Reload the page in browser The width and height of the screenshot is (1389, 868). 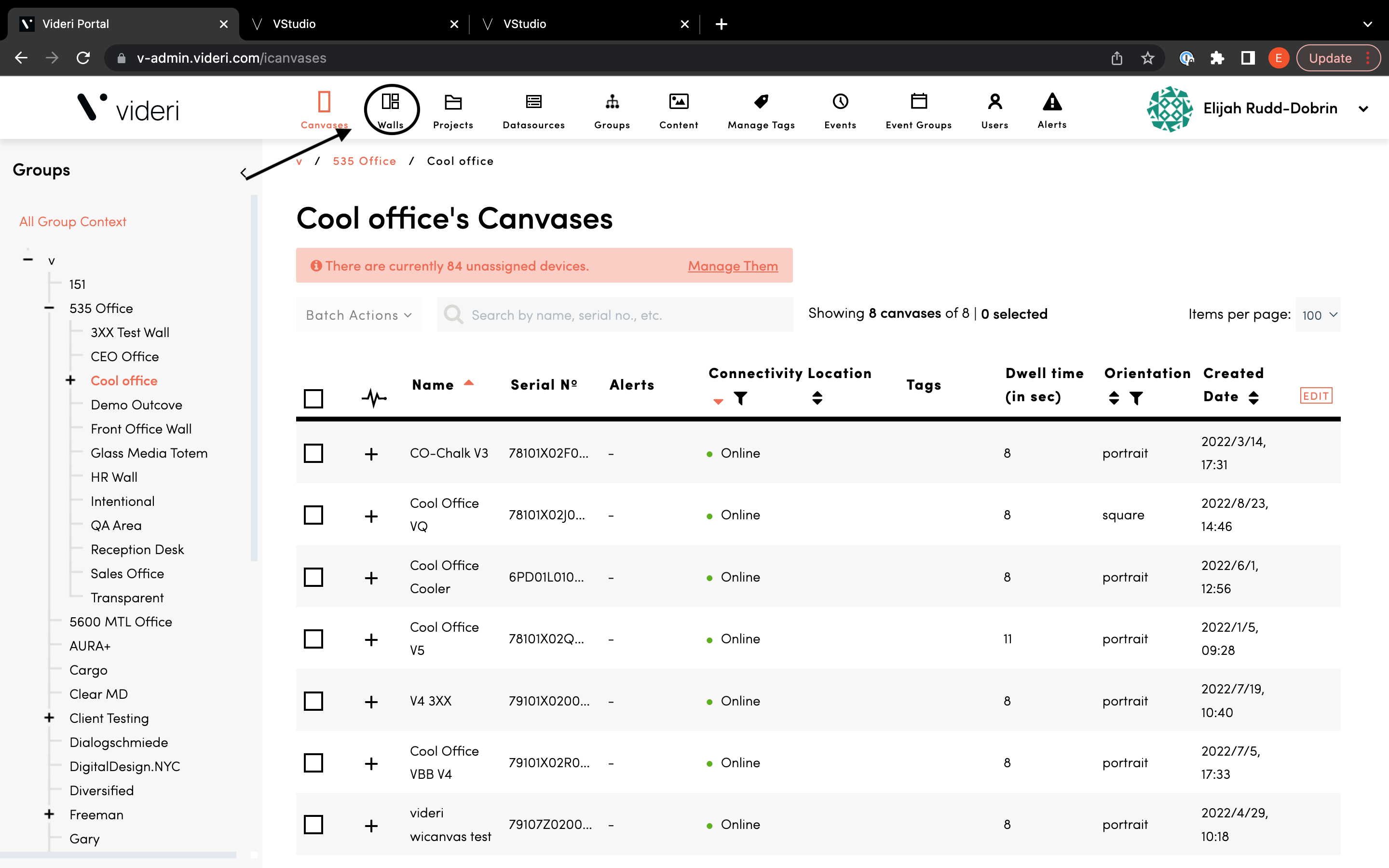pos(83,58)
